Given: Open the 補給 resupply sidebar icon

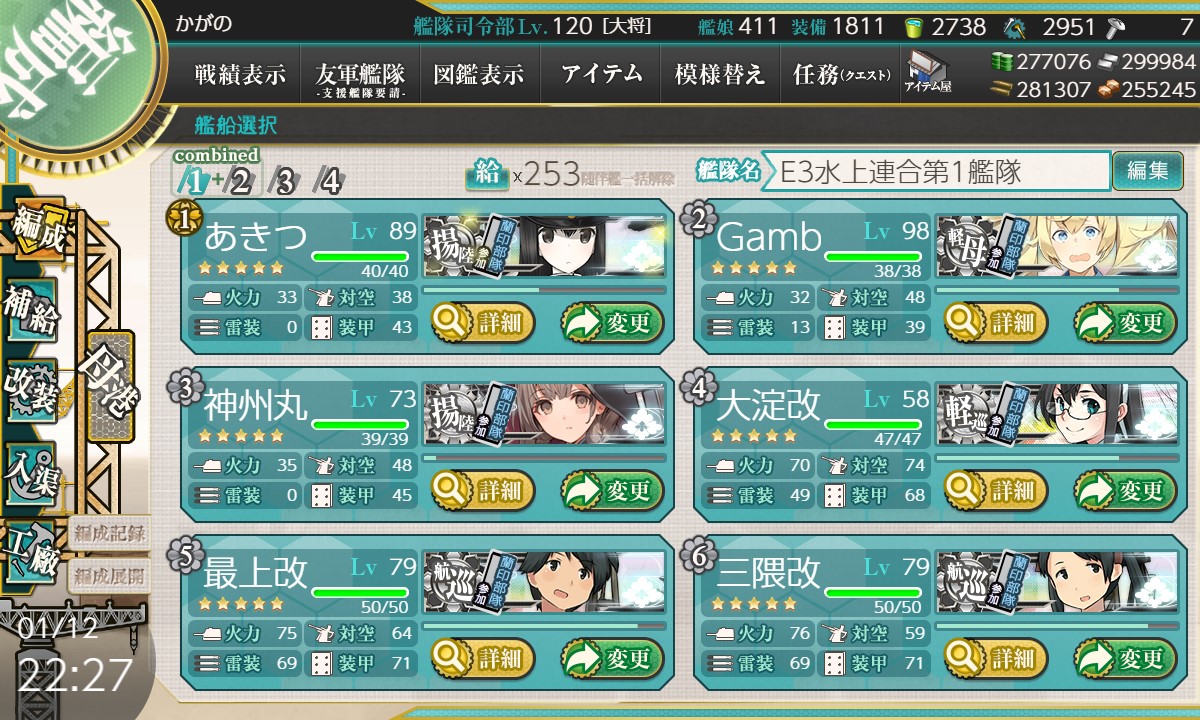Looking at the screenshot, I should [32, 313].
